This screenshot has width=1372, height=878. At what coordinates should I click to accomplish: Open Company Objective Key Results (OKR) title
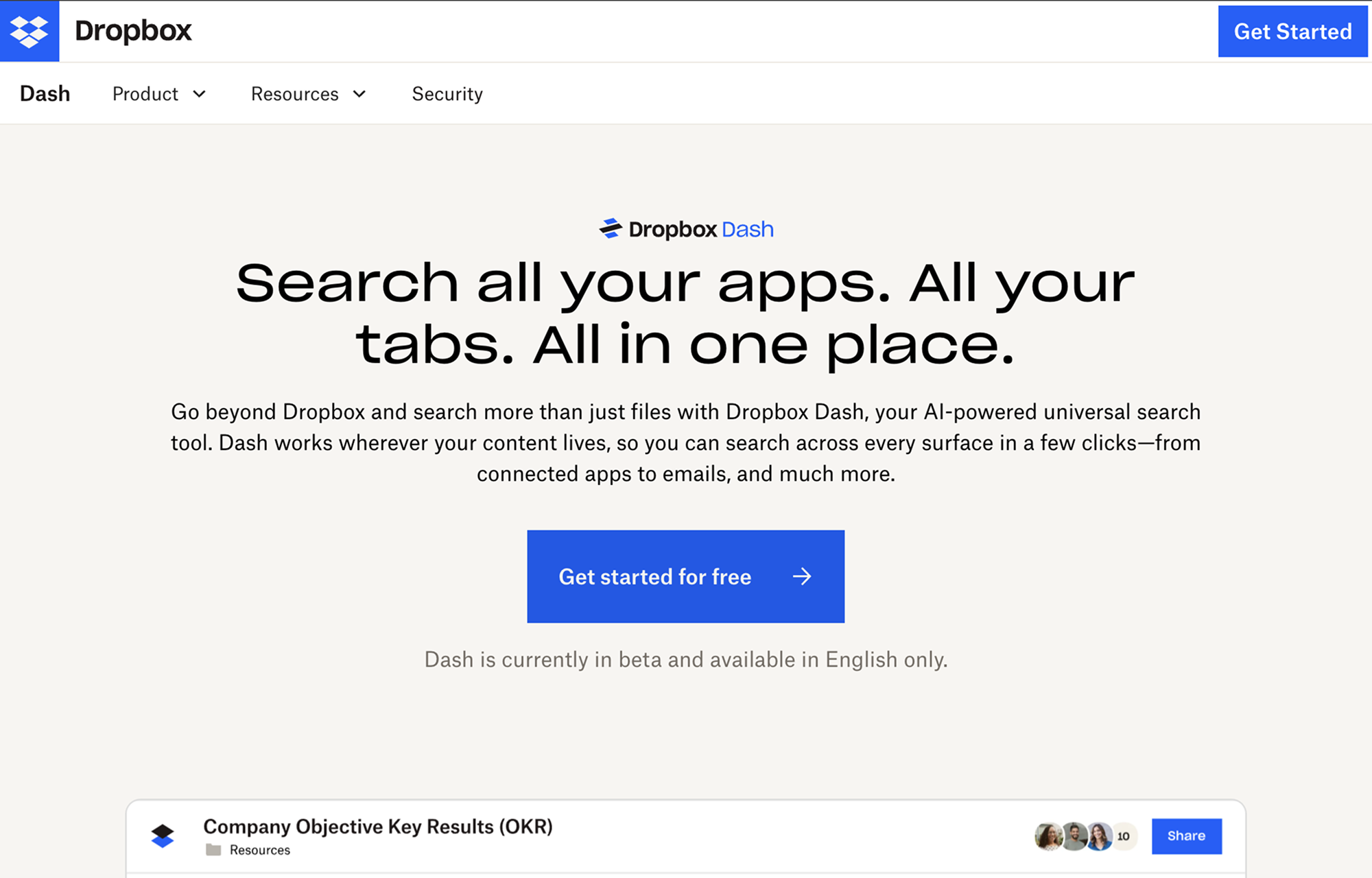(x=378, y=827)
